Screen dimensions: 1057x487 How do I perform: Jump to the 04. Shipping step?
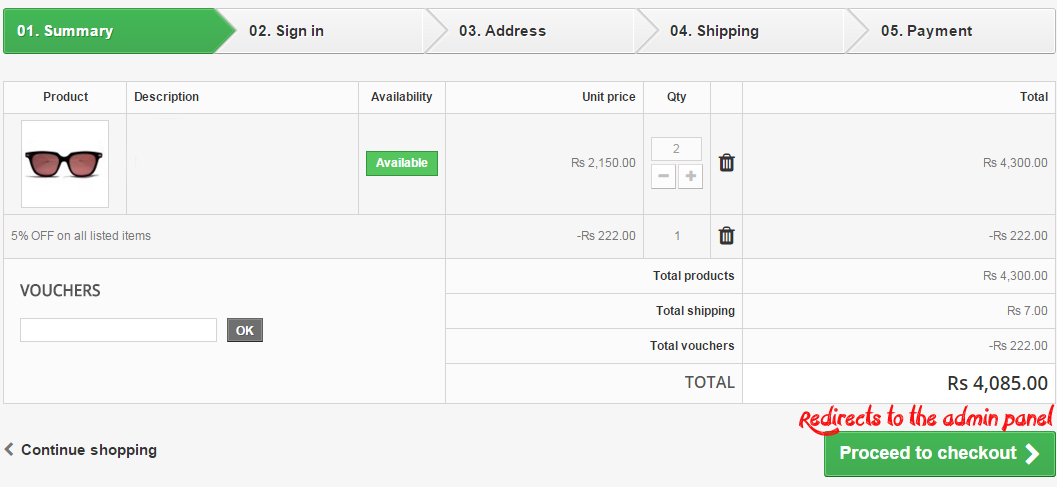[x=714, y=31]
